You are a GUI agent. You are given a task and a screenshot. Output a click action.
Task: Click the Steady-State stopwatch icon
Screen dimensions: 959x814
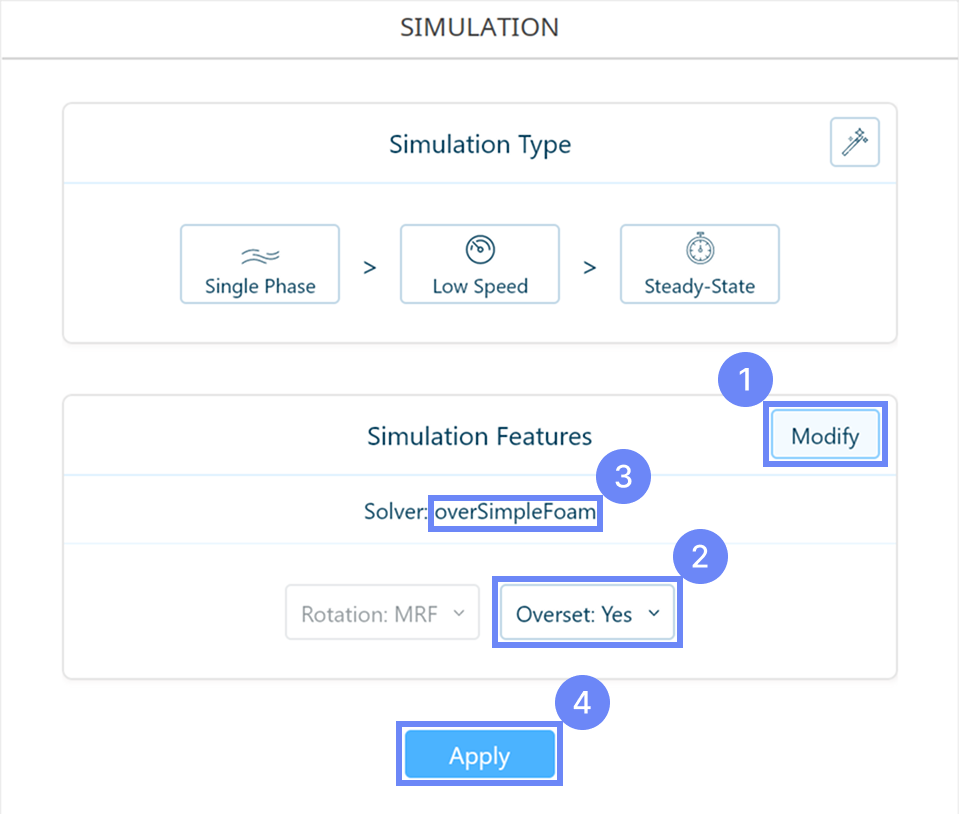coord(699,249)
